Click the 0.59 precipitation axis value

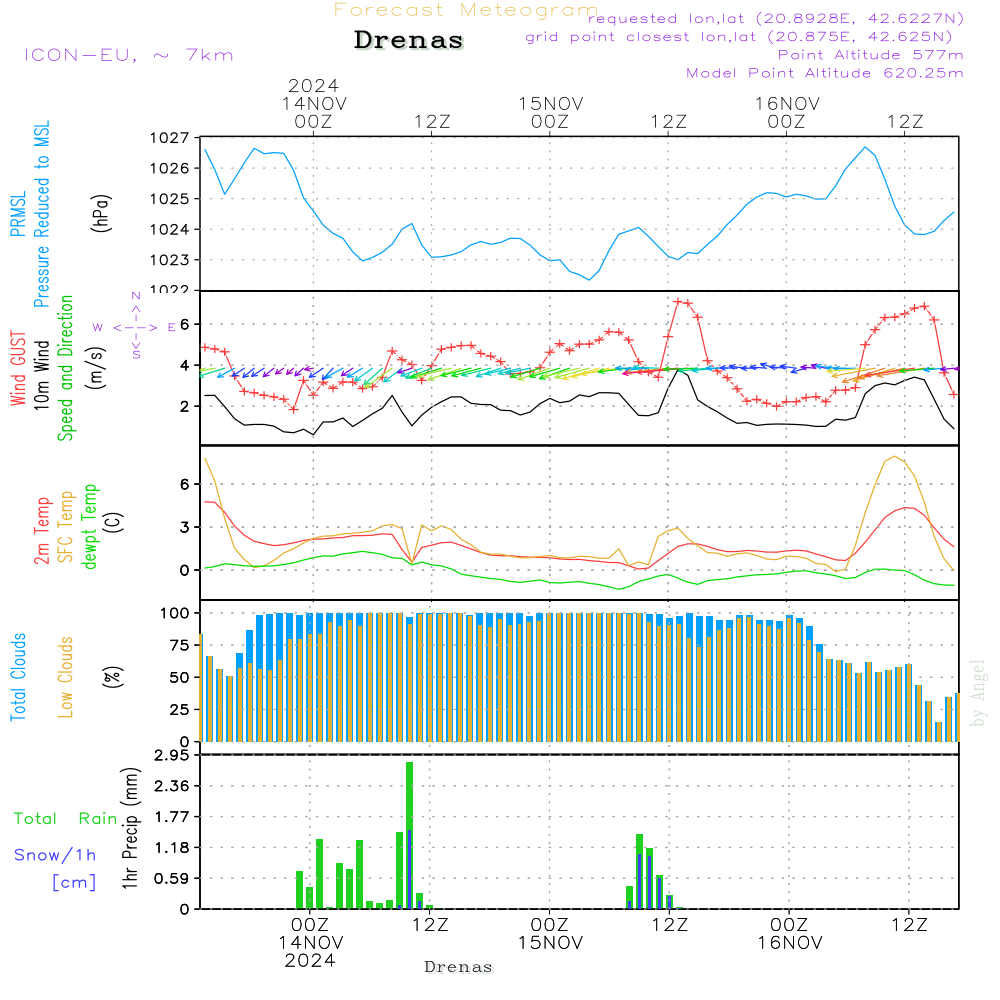(172, 879)
